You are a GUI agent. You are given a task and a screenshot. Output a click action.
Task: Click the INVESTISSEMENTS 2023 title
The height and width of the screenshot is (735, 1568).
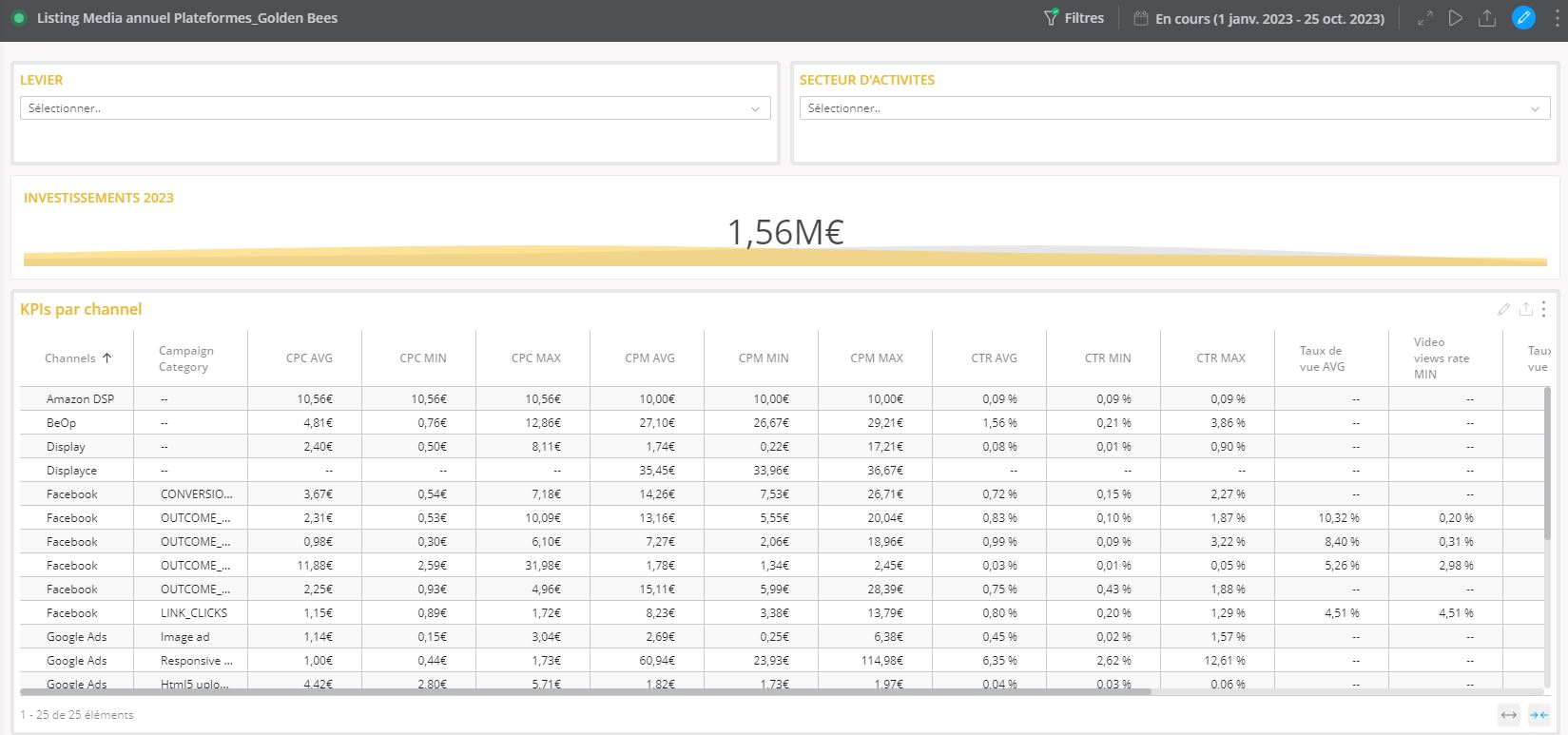pyautogui.click(x=99, y=198)
